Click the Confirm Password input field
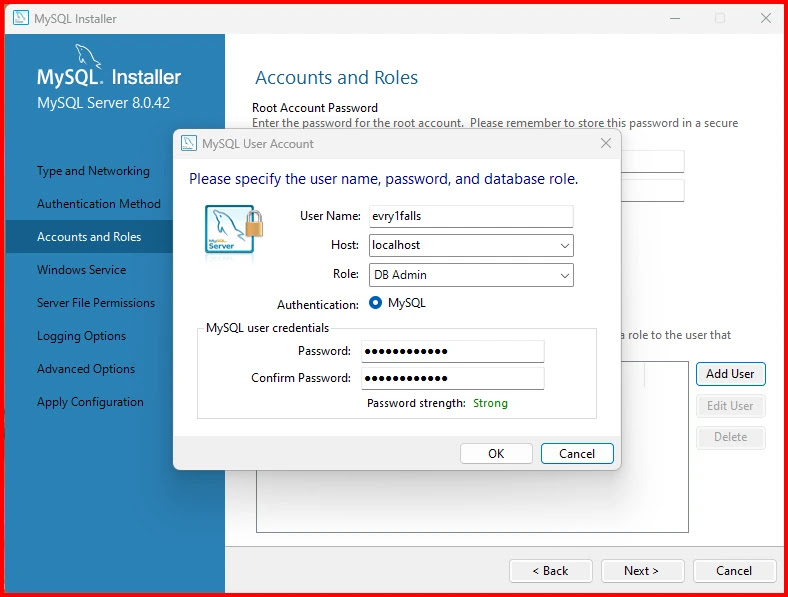The height and width of the screenshot is (597, 788). tap(453, 378)
